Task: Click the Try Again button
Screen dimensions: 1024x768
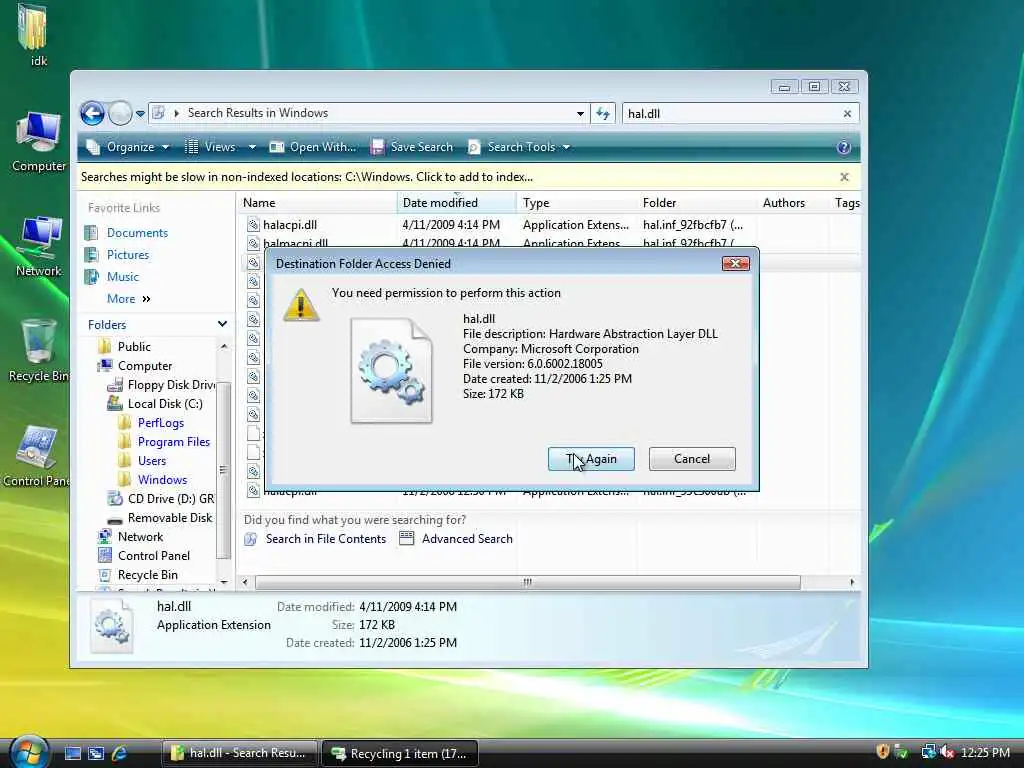Action: (591, 459)
